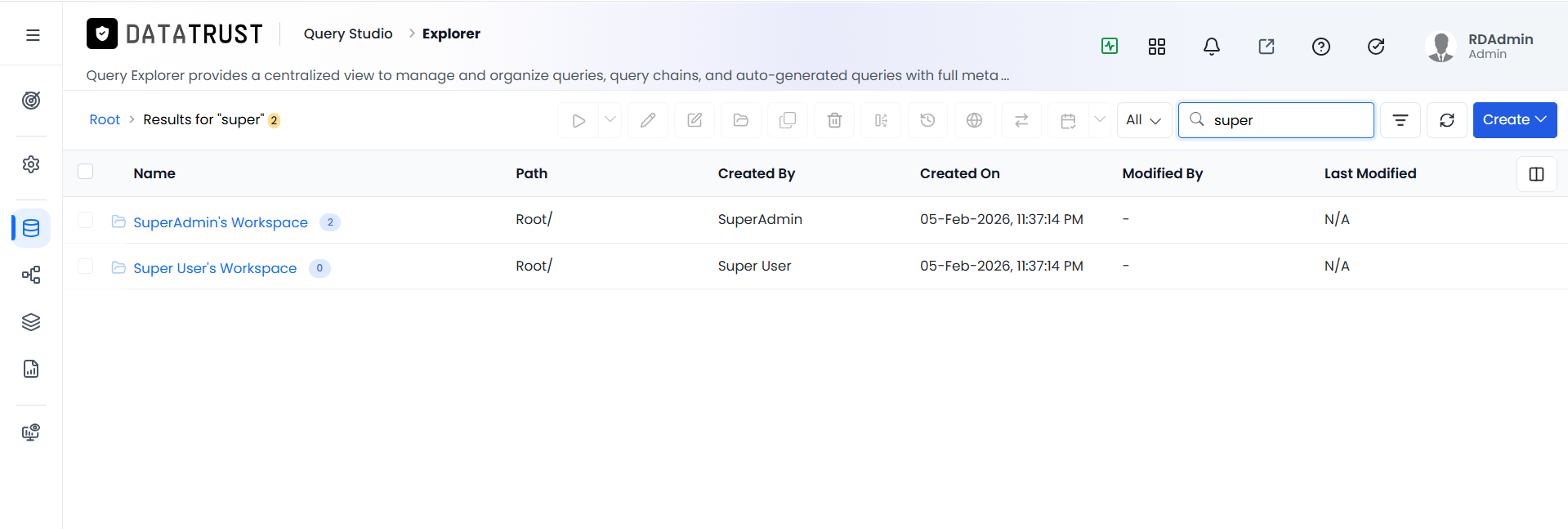Open the Create dropdown button
Screen dimensions: 1568x529
(x=1515, y=120)
